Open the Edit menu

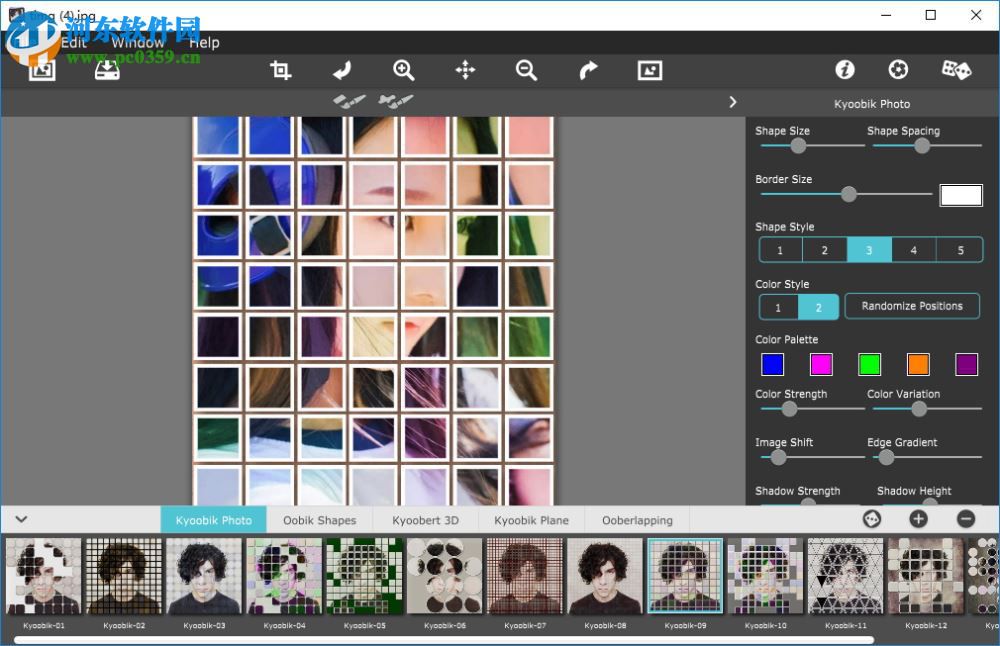pos(73,42)
